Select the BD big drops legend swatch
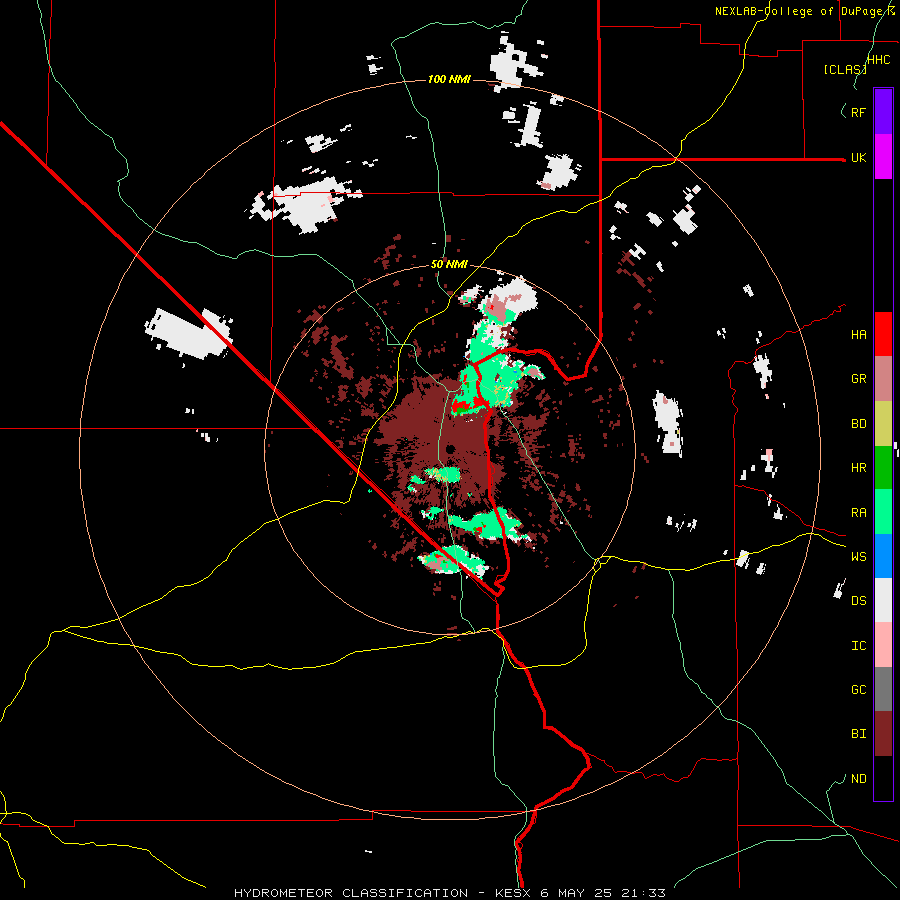 [883, 424]
